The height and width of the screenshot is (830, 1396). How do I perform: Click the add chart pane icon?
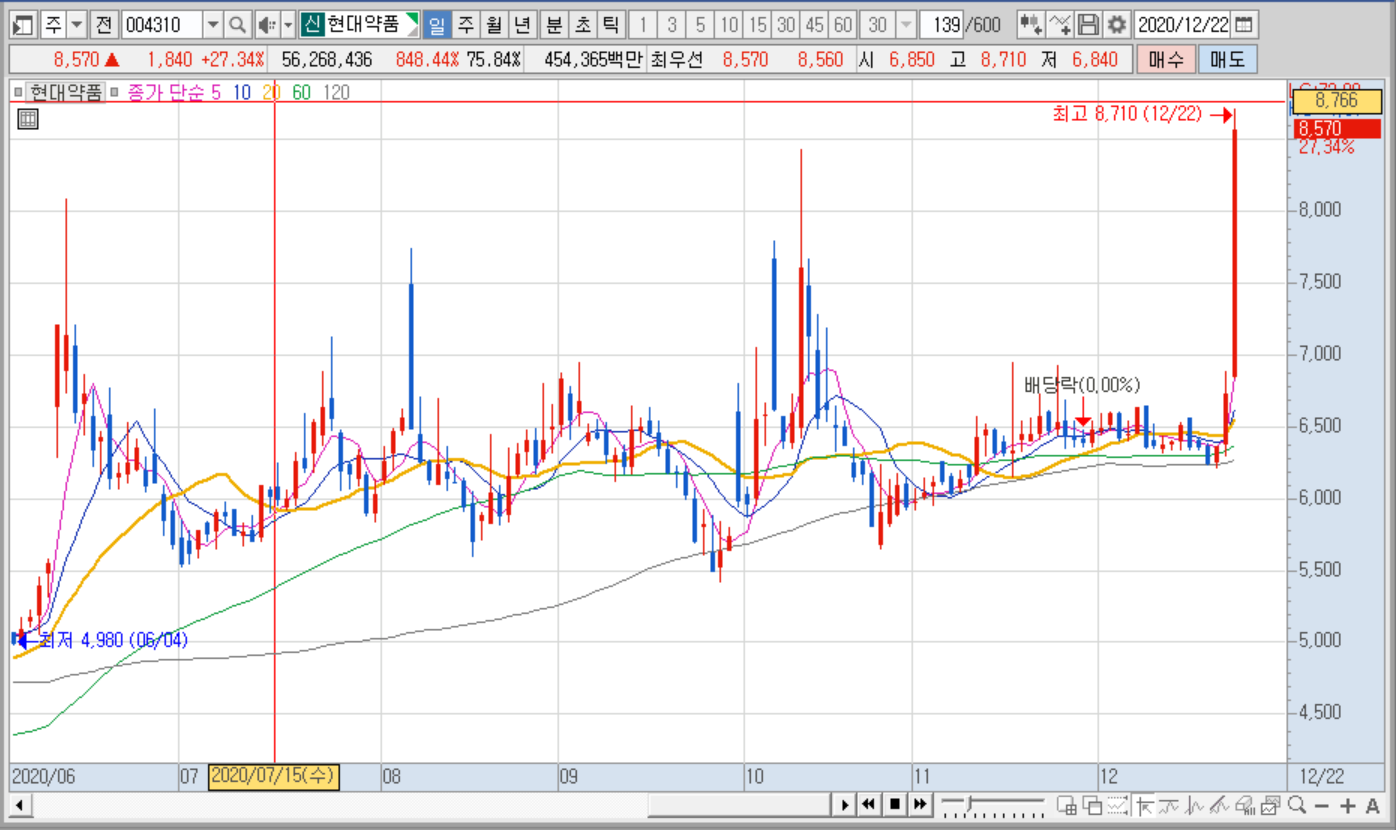[1068, 805]
